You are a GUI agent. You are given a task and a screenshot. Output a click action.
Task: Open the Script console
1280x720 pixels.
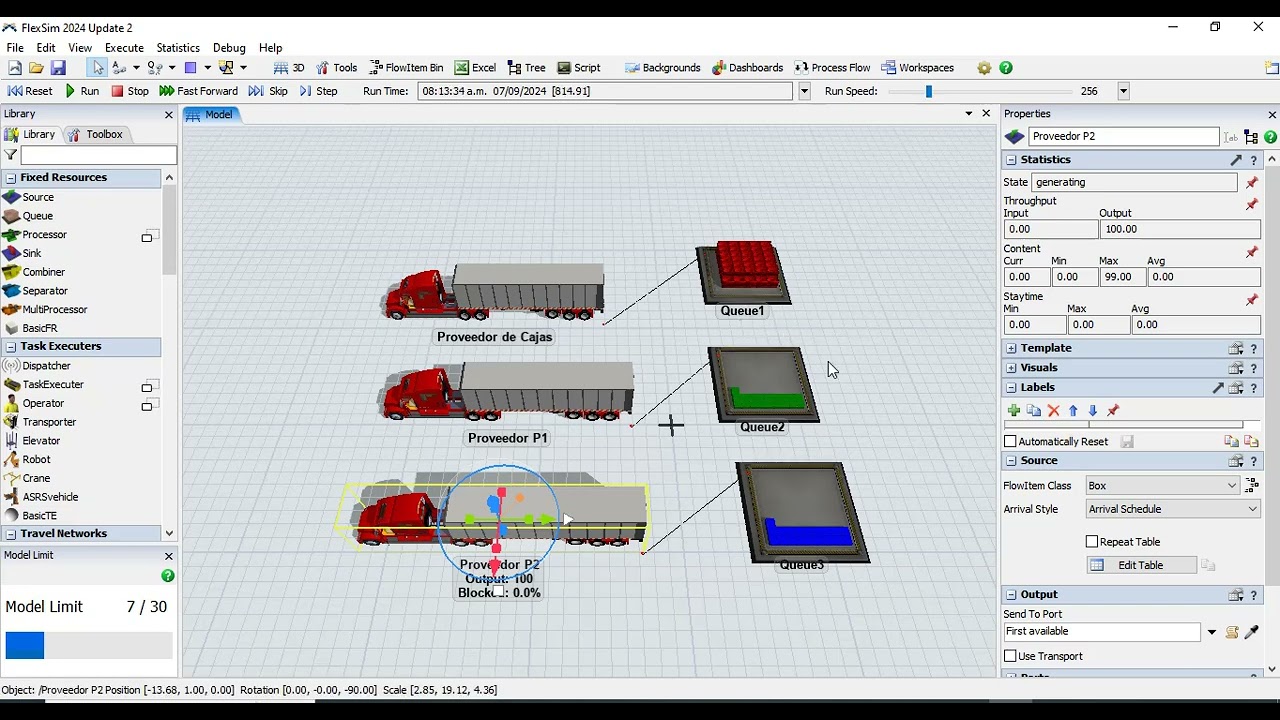(x=579, y=68)
